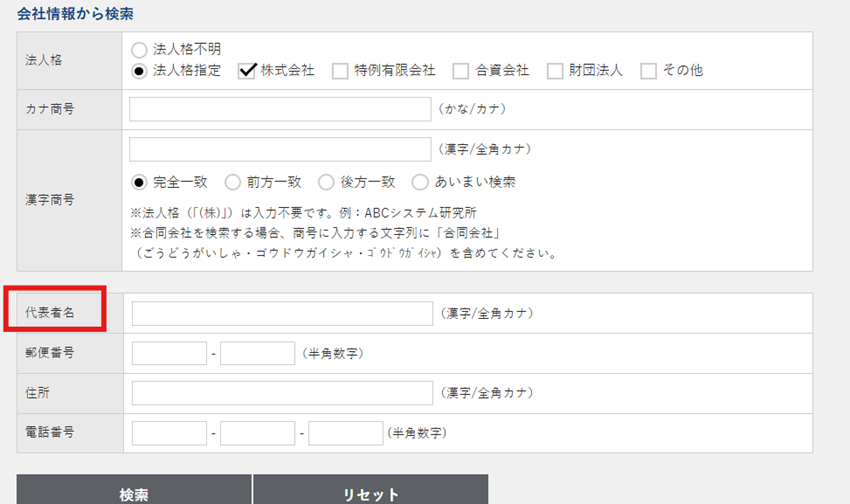Pick the 後方一致 radio button
The image size is (850, 504).
(x=326, y=182)
